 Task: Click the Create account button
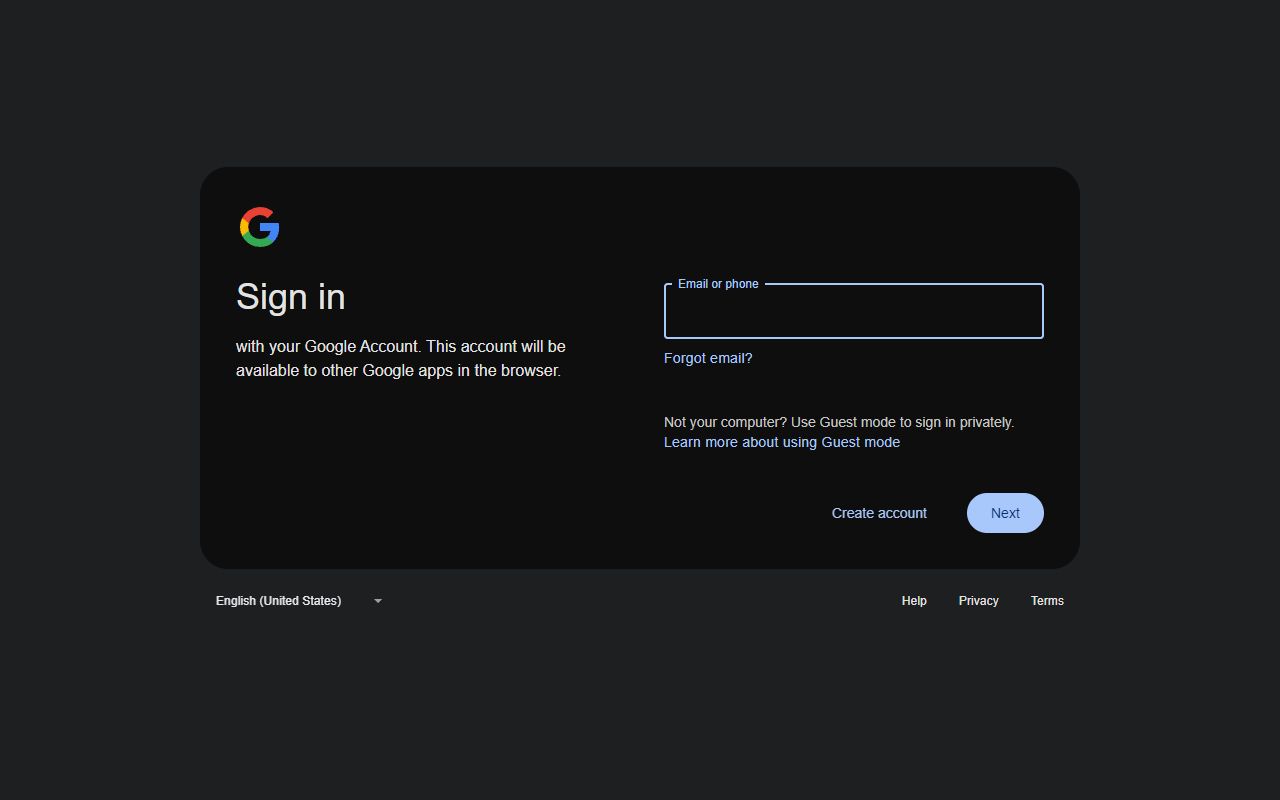click(x=879, y=513)
